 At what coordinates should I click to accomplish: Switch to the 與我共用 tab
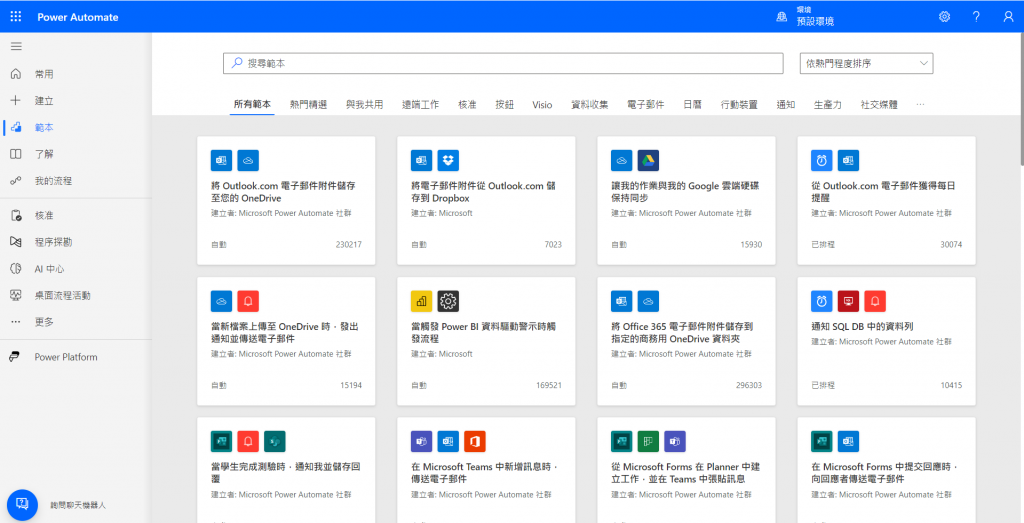364,104
